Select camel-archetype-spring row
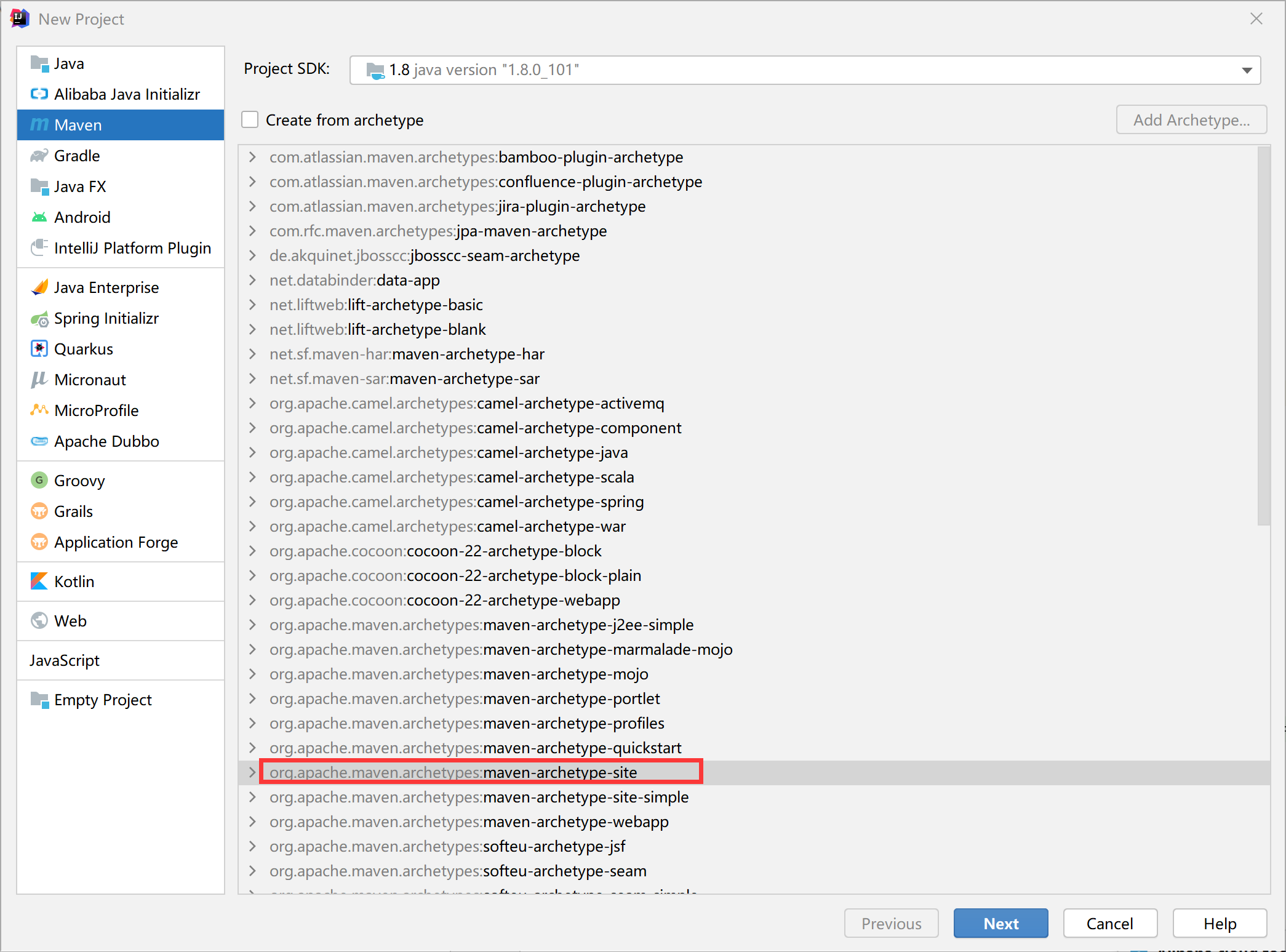Viewport: 1286px width, 952px height. point(754,502)
